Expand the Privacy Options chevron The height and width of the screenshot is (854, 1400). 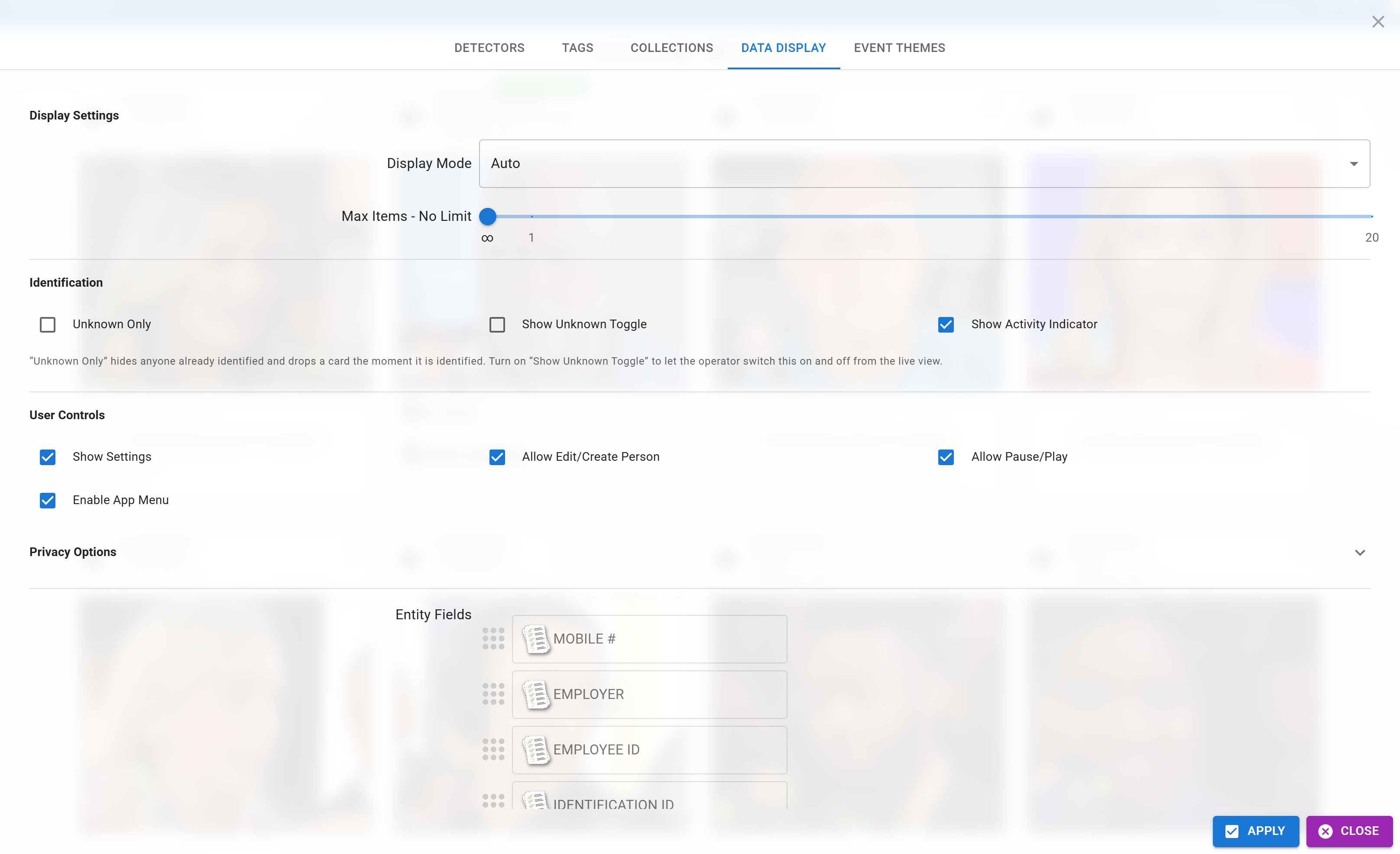coord(1360,552)
